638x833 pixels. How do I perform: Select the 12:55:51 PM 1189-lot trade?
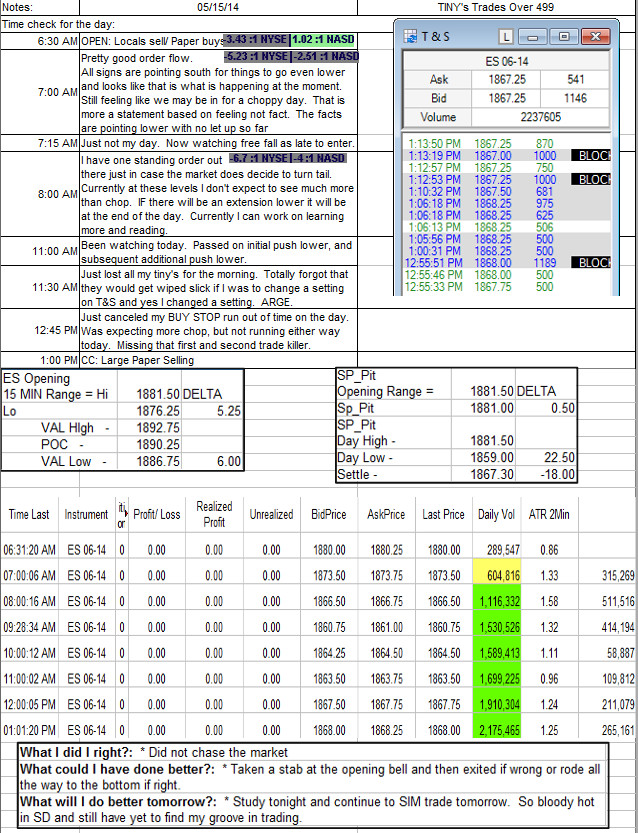tap(507, 263)
